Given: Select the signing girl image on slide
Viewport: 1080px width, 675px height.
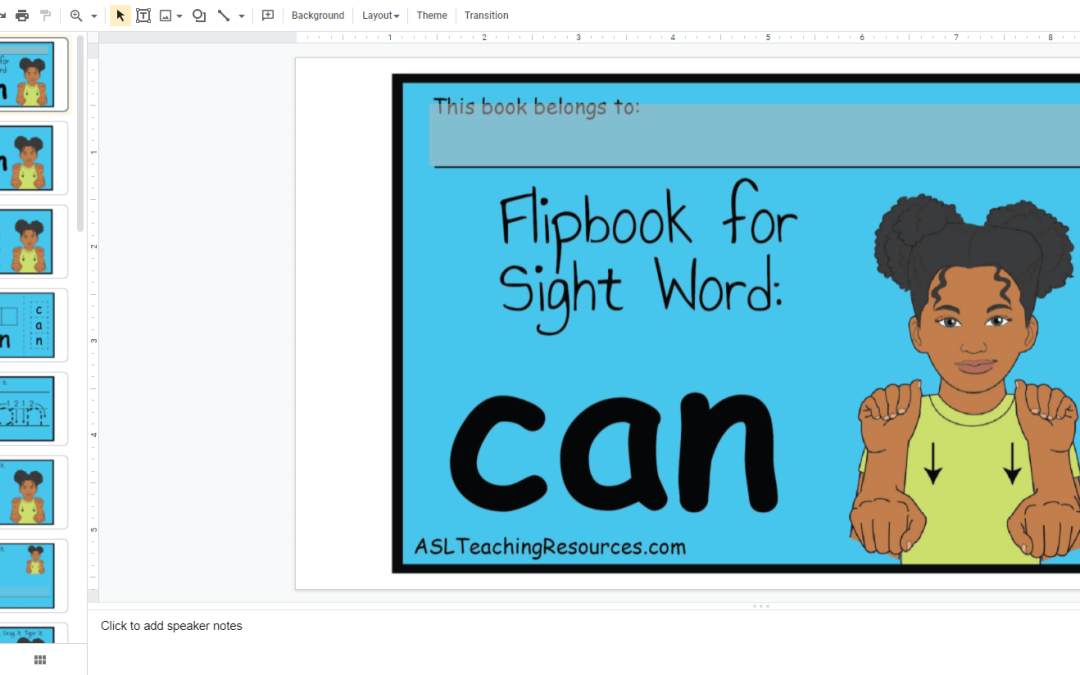Looking at the screenshot, I should [x=964, y=379].
